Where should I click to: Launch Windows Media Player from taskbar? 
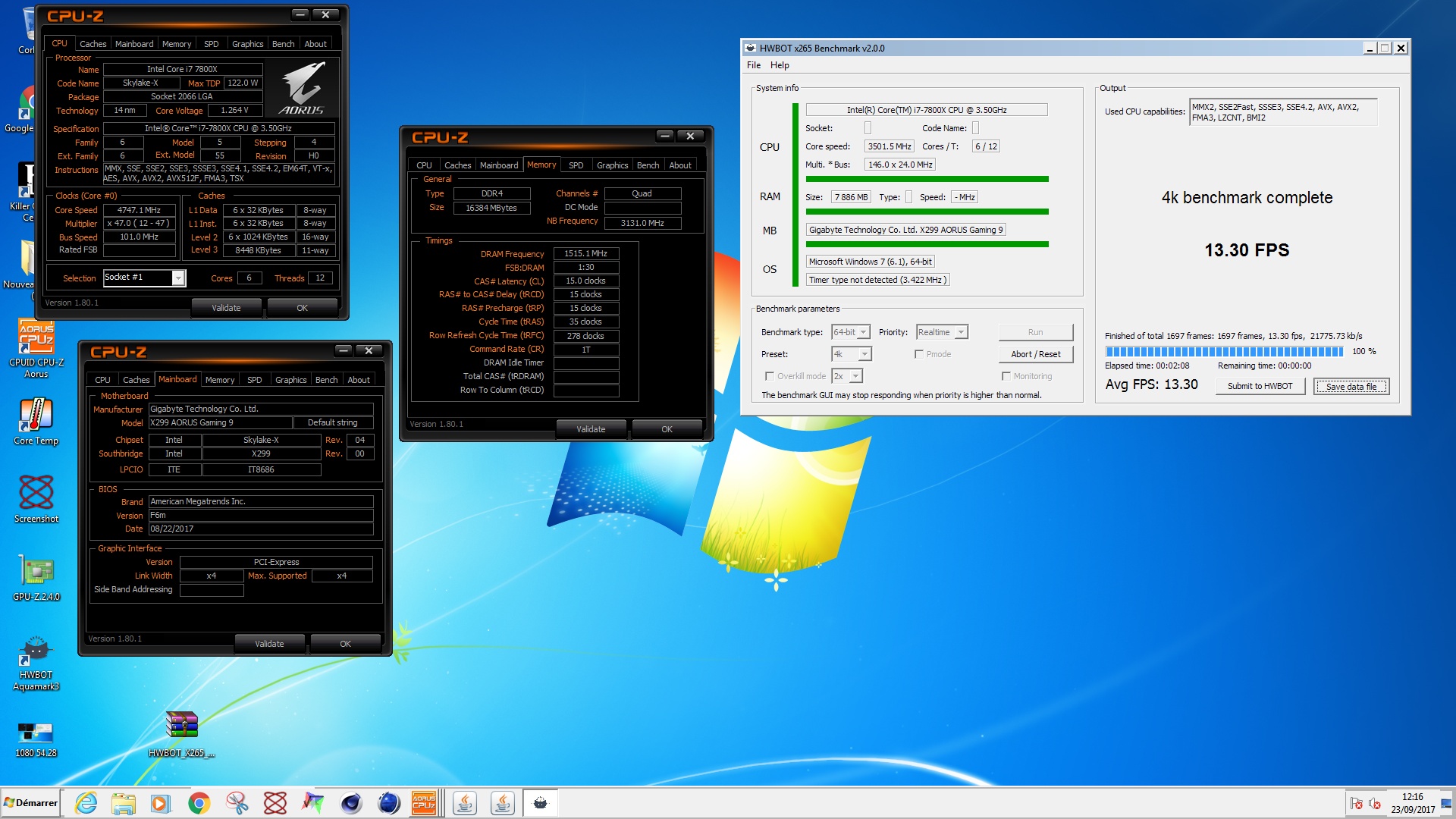tap(161, 803)
